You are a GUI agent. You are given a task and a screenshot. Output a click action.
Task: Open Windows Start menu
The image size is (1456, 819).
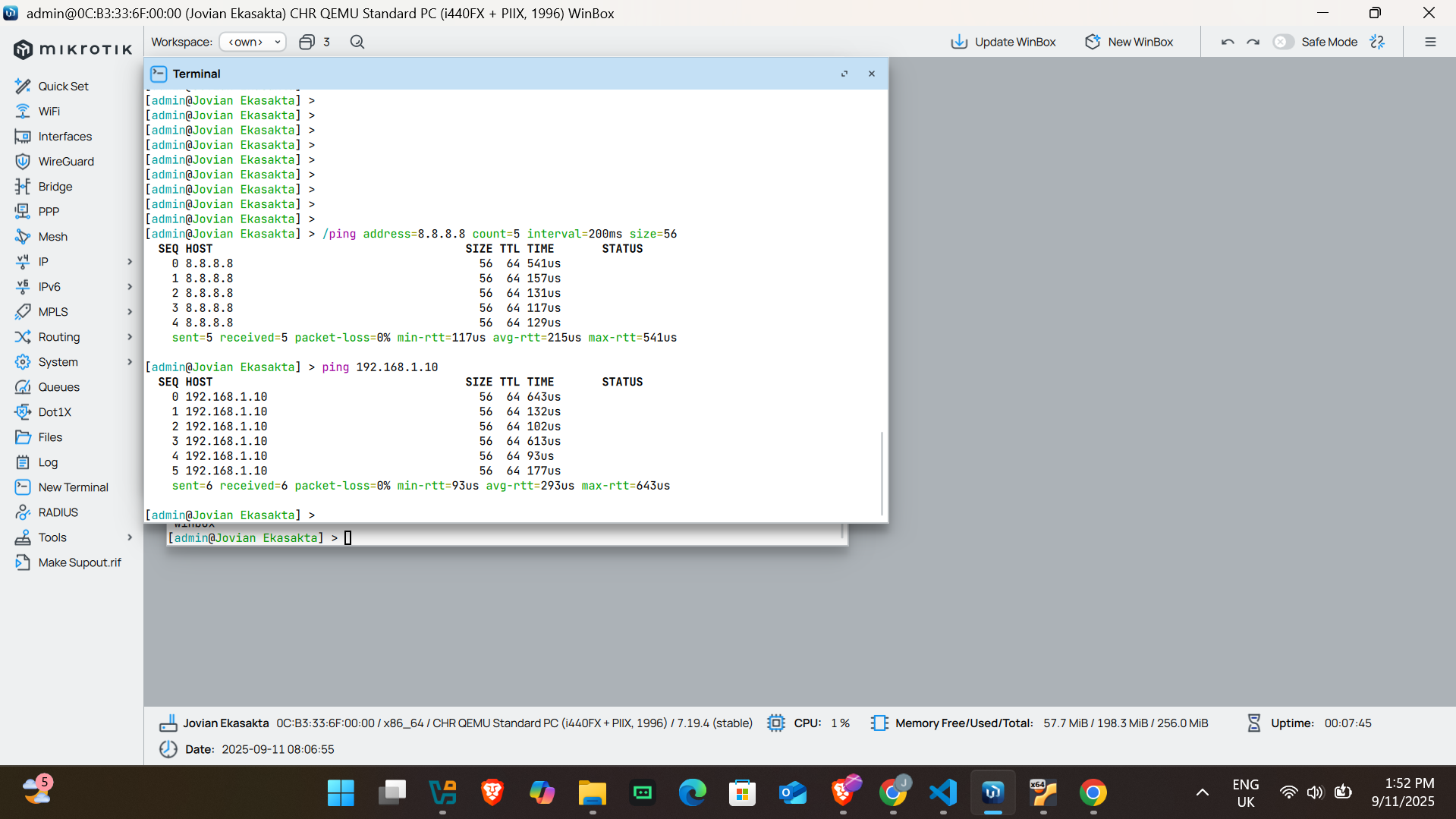pyautogui.click(x=341, y=792)
